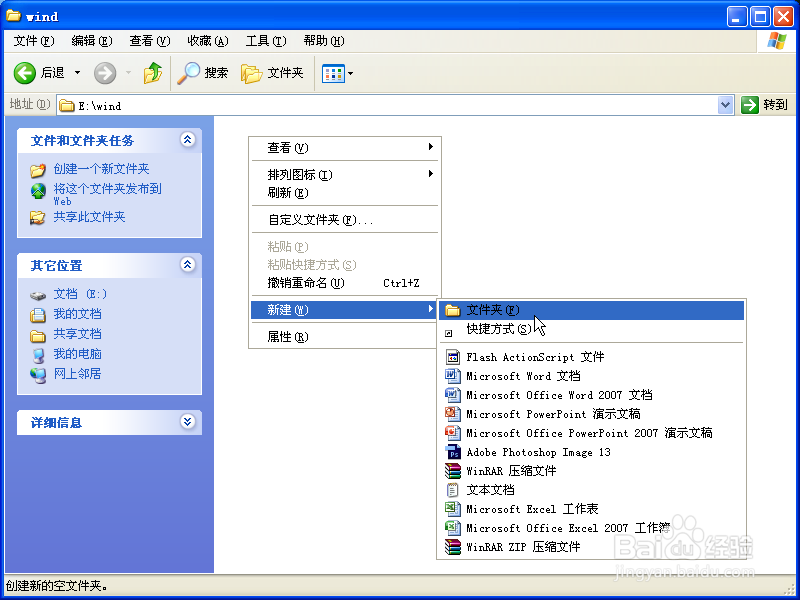The image size is (800, 600).
Task: Toggle the 文件夹 folders pane button
Action: point(272,73)
